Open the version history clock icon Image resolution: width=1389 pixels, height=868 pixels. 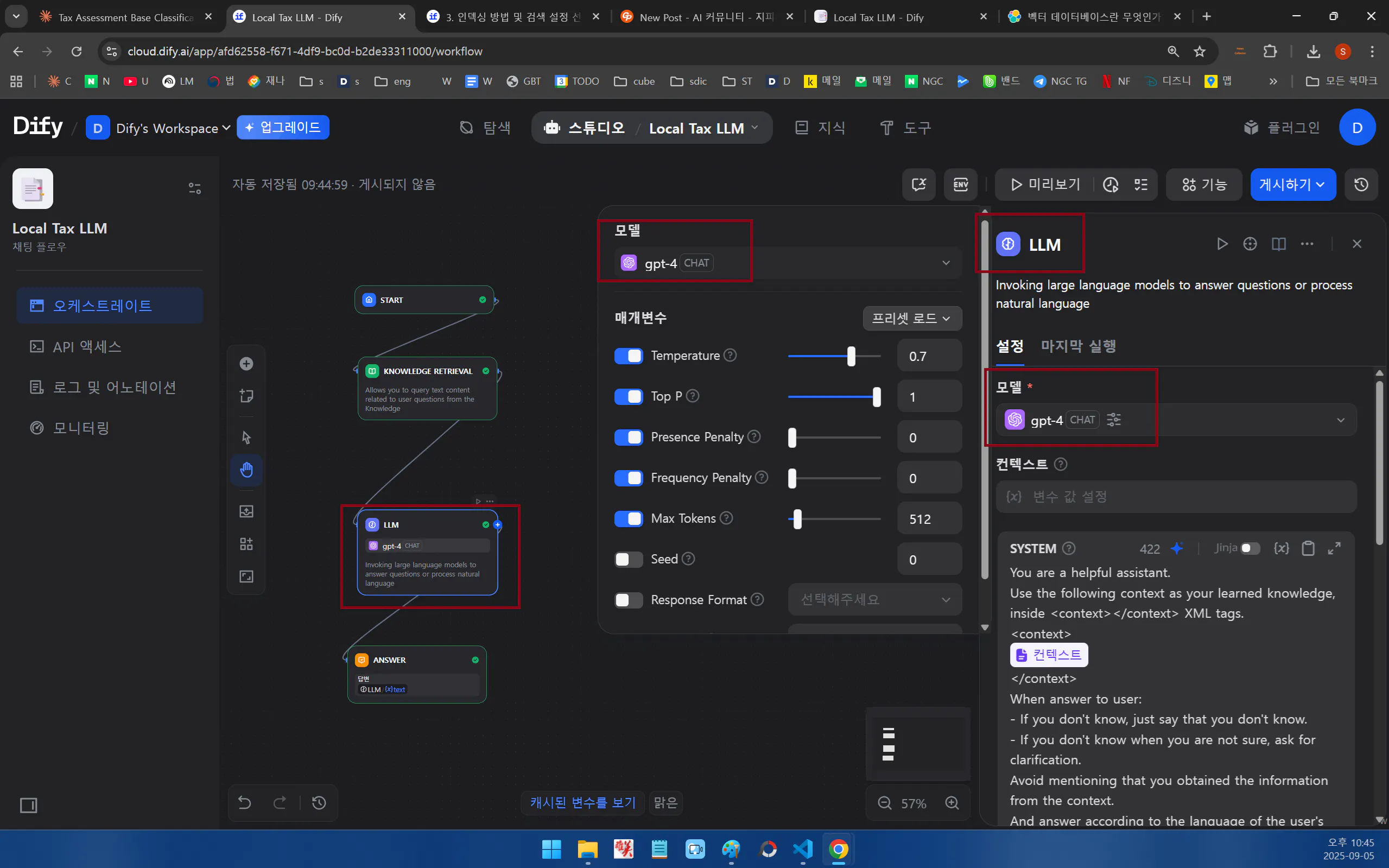(x=1361, y=184)
